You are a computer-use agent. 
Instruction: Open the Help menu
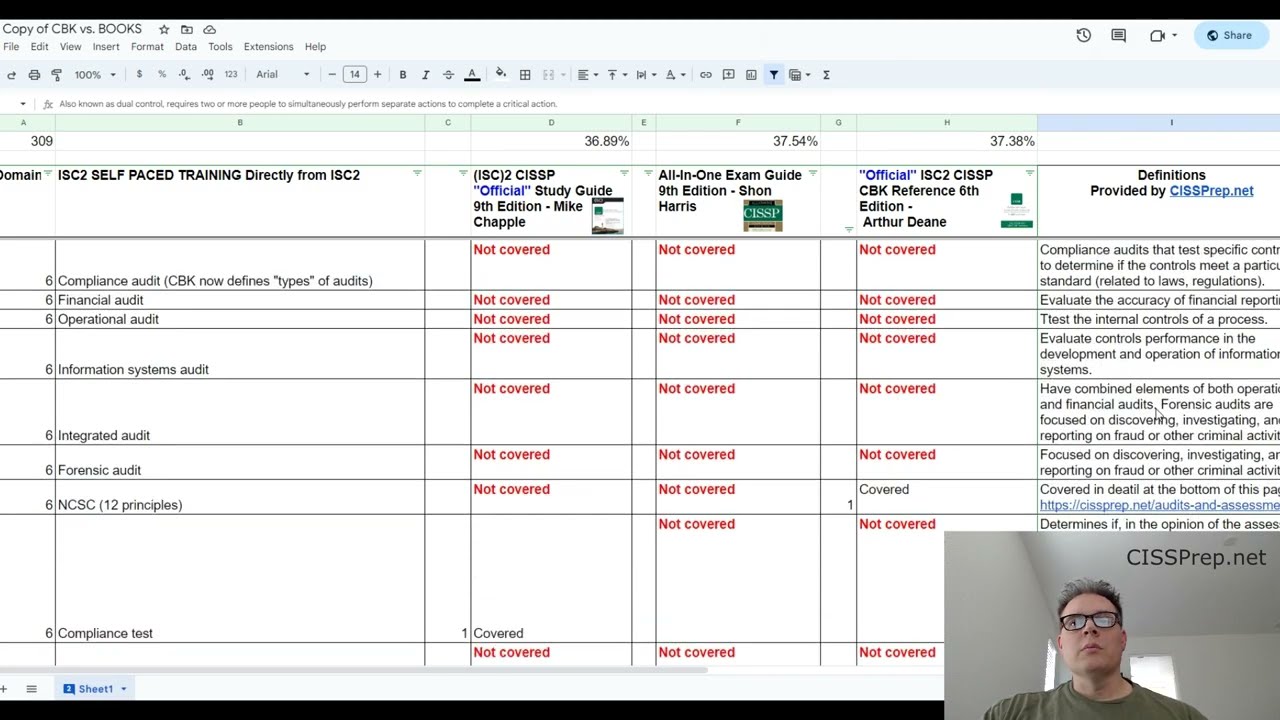click(315, 47)
